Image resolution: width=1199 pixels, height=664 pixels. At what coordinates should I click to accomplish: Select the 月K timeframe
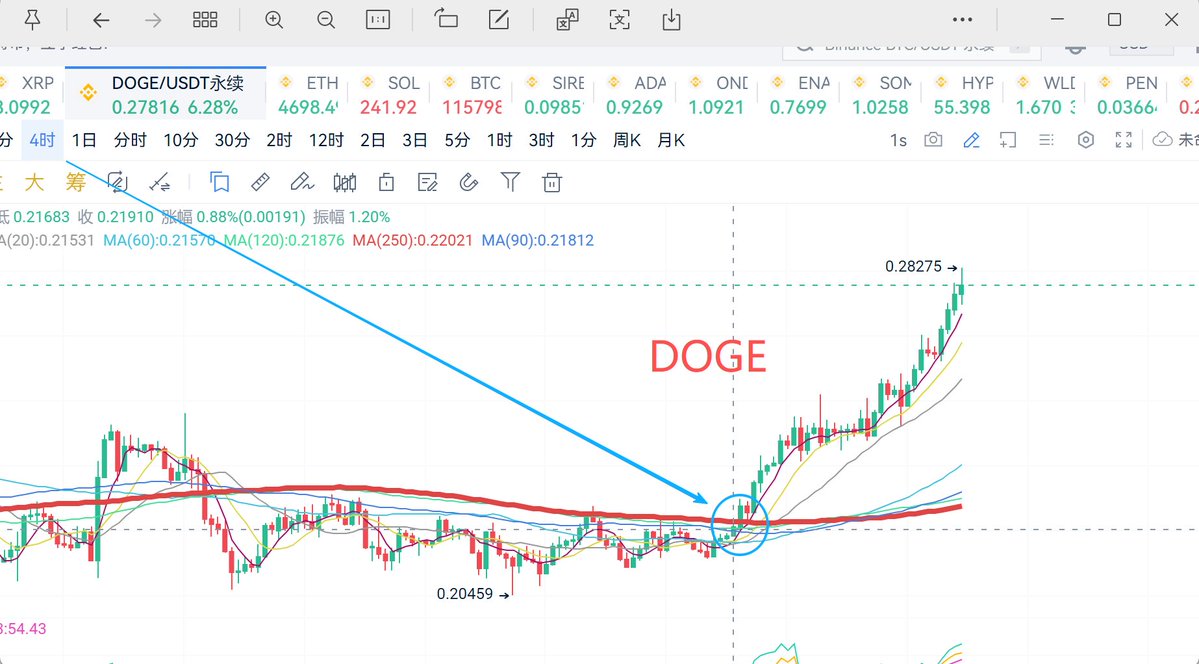tap(671, 140)
